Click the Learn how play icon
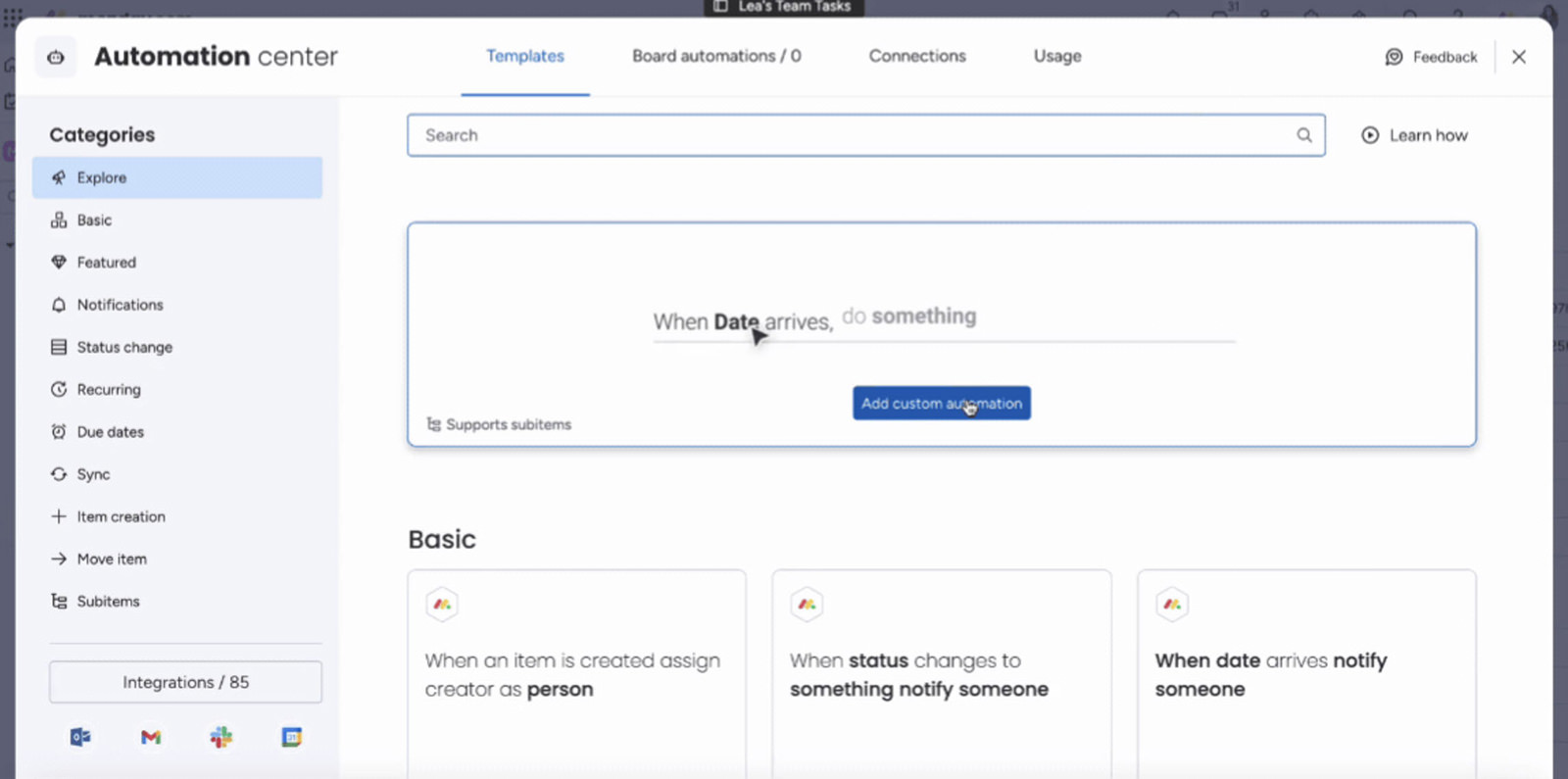 coord(1370,135)
